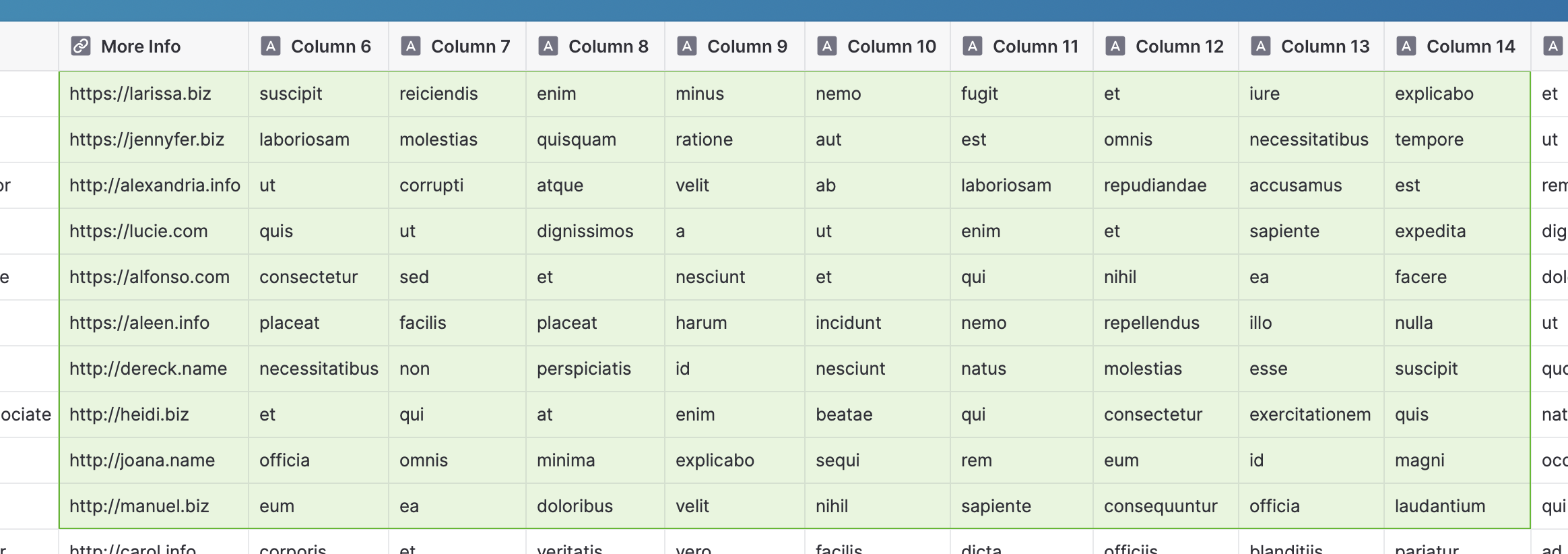Click the link icon in More Info header

pyautogui.click(x=81, y=46)
